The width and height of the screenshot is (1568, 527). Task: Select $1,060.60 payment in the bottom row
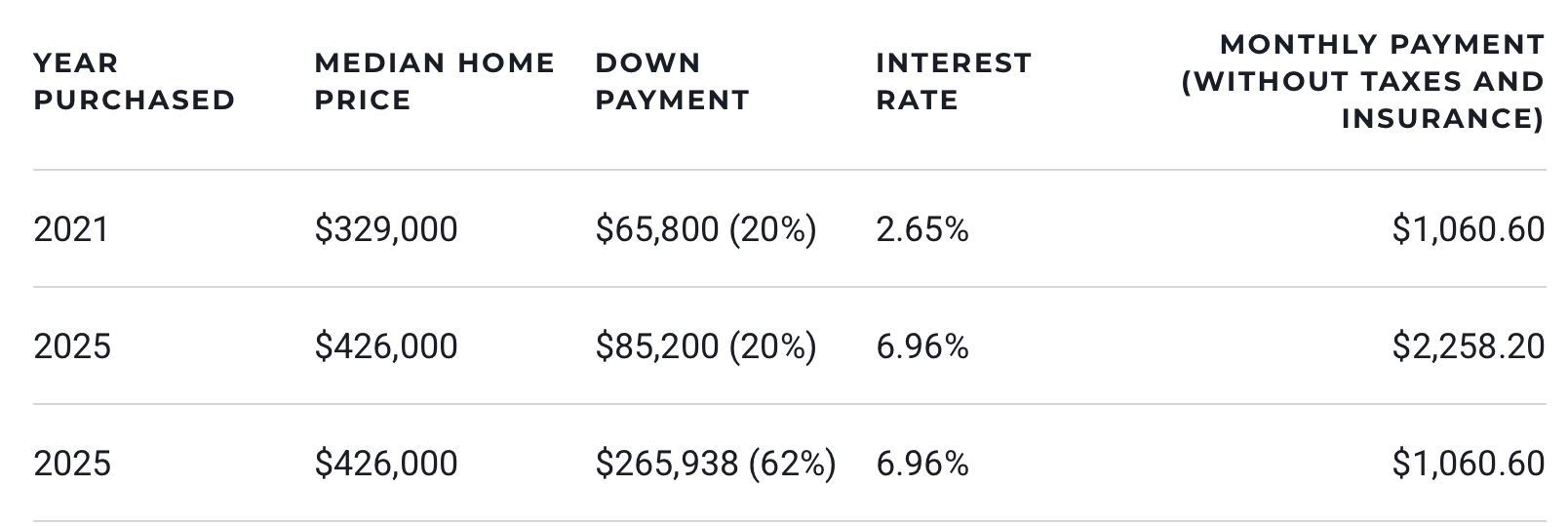[1468, 464]
